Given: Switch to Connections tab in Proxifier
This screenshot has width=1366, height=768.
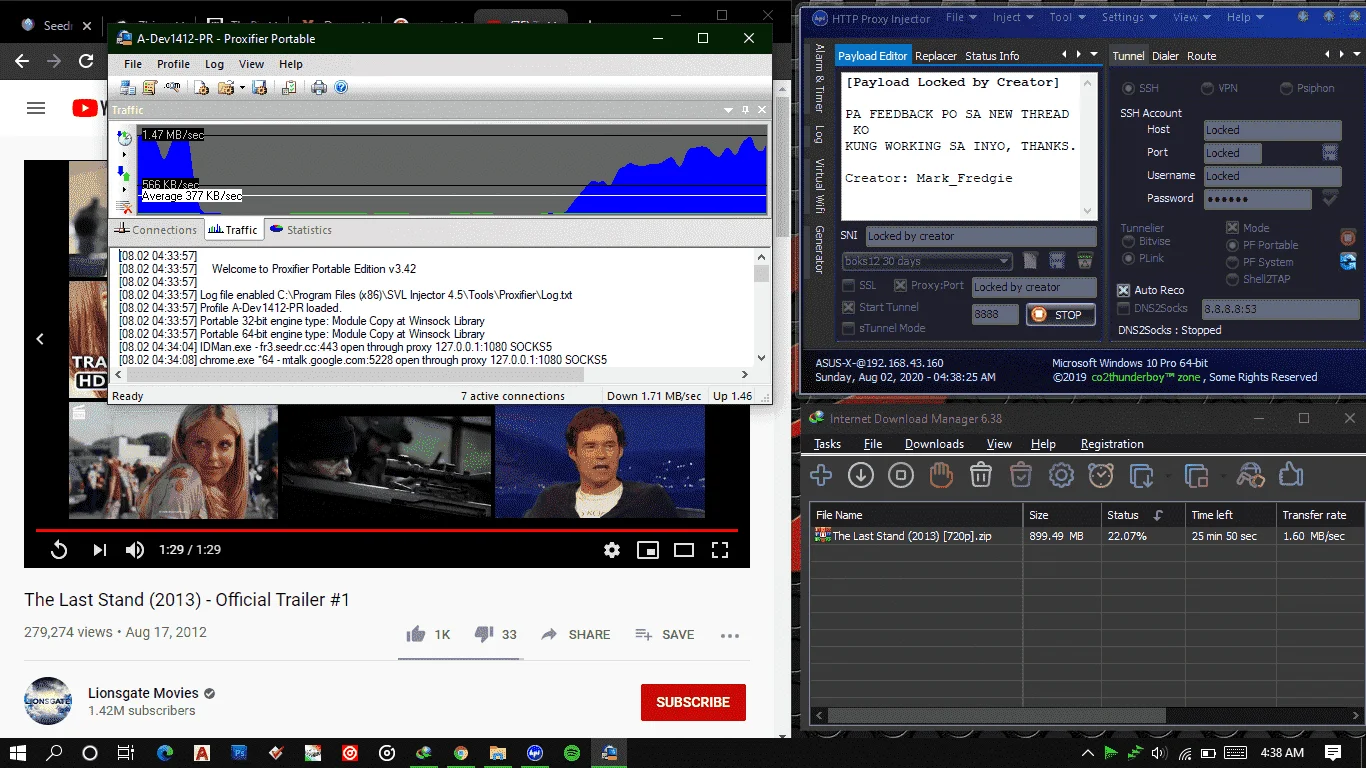Looking at the screenshot, I should (155, 230).
